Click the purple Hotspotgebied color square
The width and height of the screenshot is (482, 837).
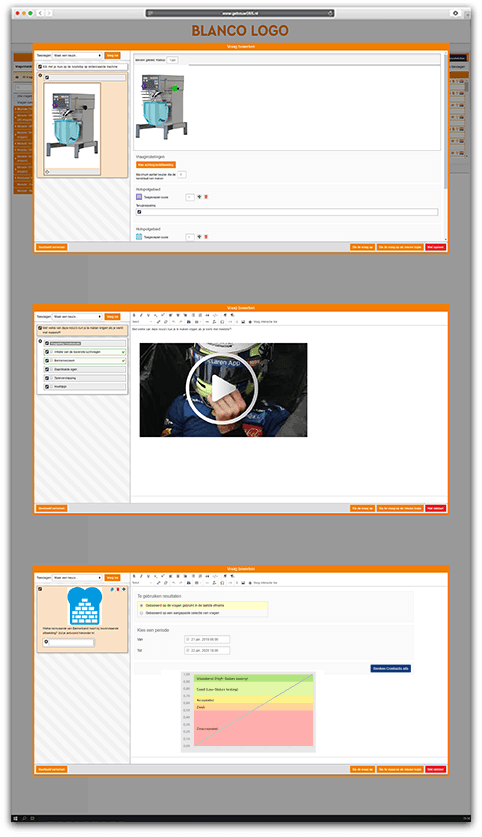pyautogui.click(x=139, y=197)
